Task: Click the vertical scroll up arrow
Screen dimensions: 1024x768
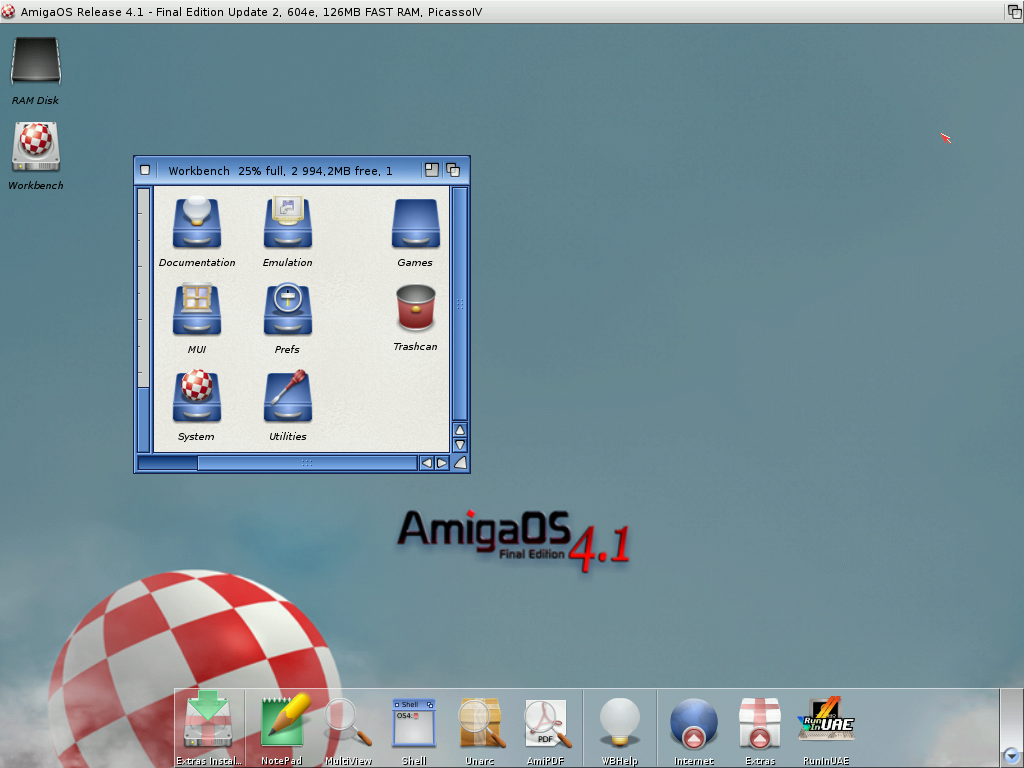Action: [x=460, y=430]
